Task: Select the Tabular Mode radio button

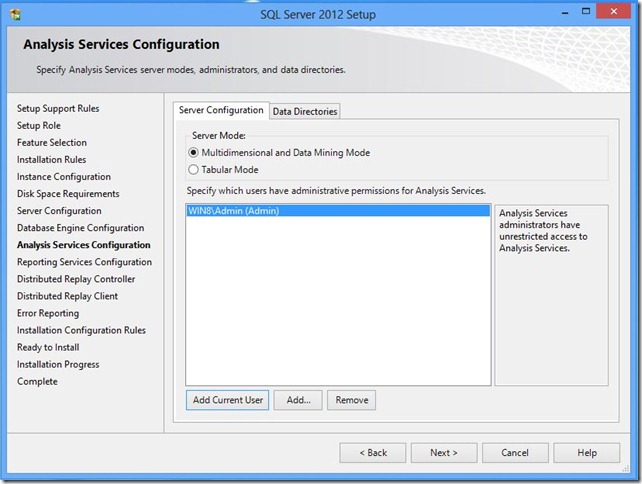Action: pyautogui.click(x=193, y=170)
